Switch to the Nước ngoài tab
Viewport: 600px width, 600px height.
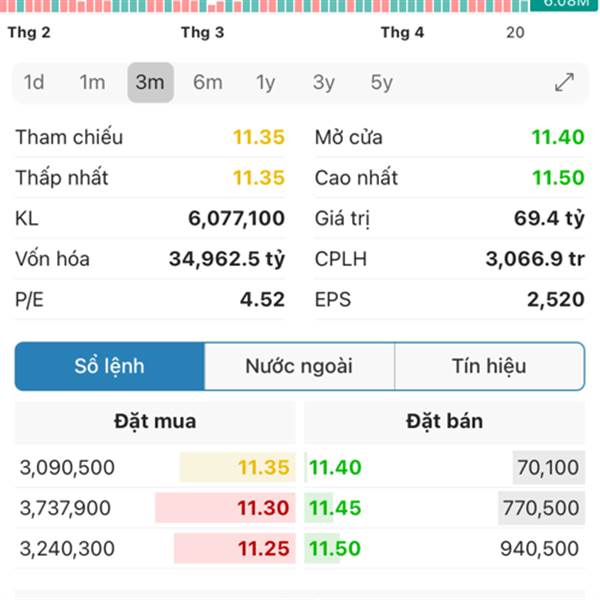pyautogui.click(x=299, y=366)
